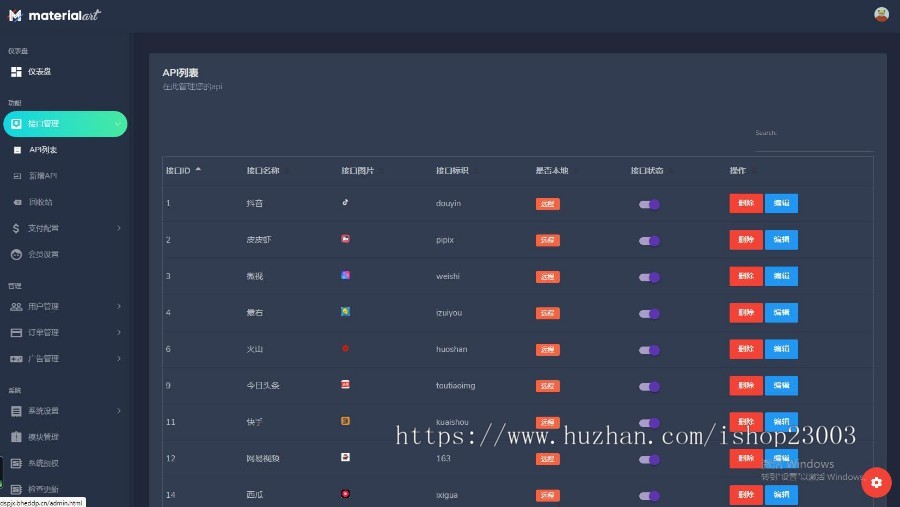Expand the 用户管理 submenu arrow
Image resolution: width=900 pixels, height=507 pixels.
coord(119,307)
